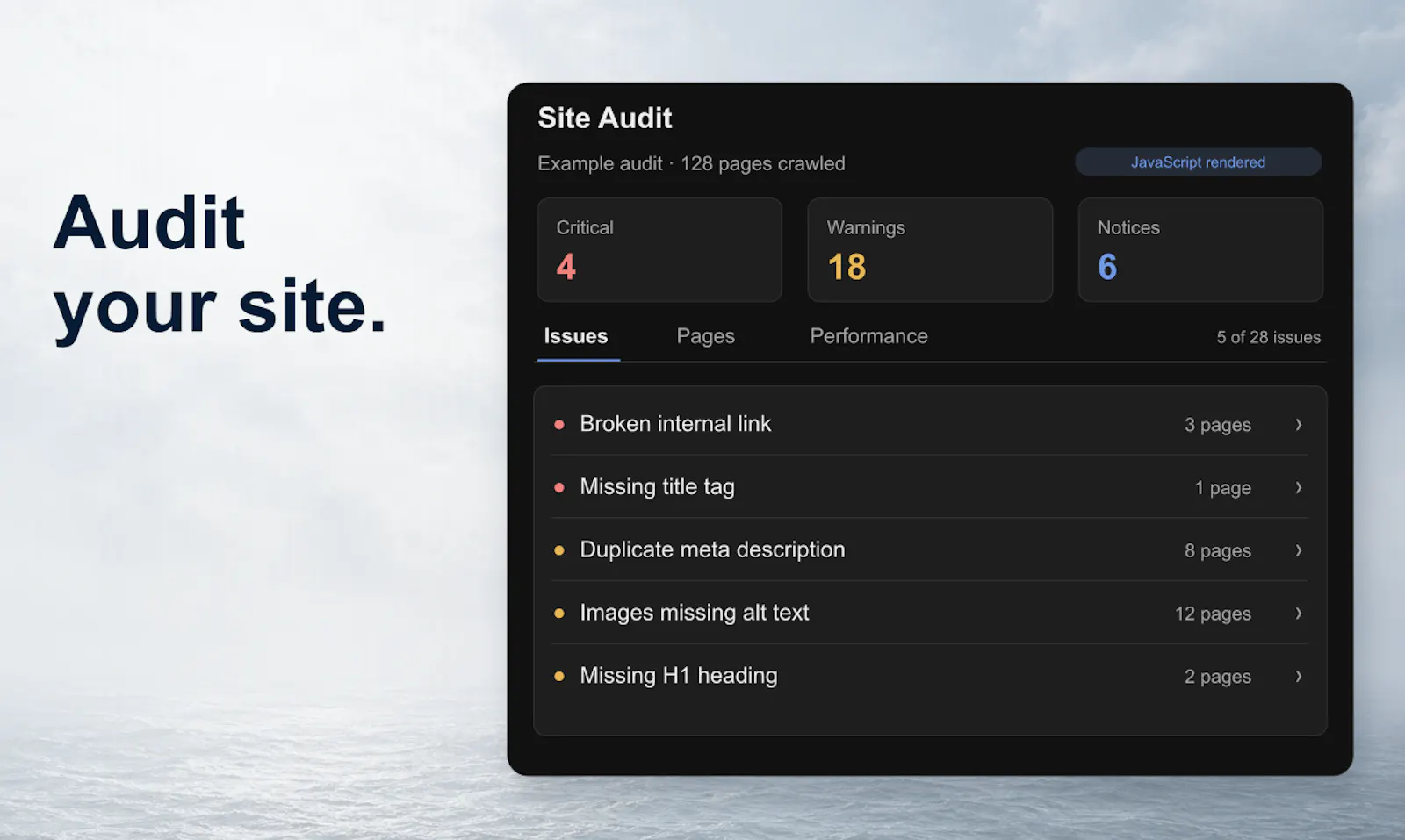Select the Notices summary card

coord(1200,250)
